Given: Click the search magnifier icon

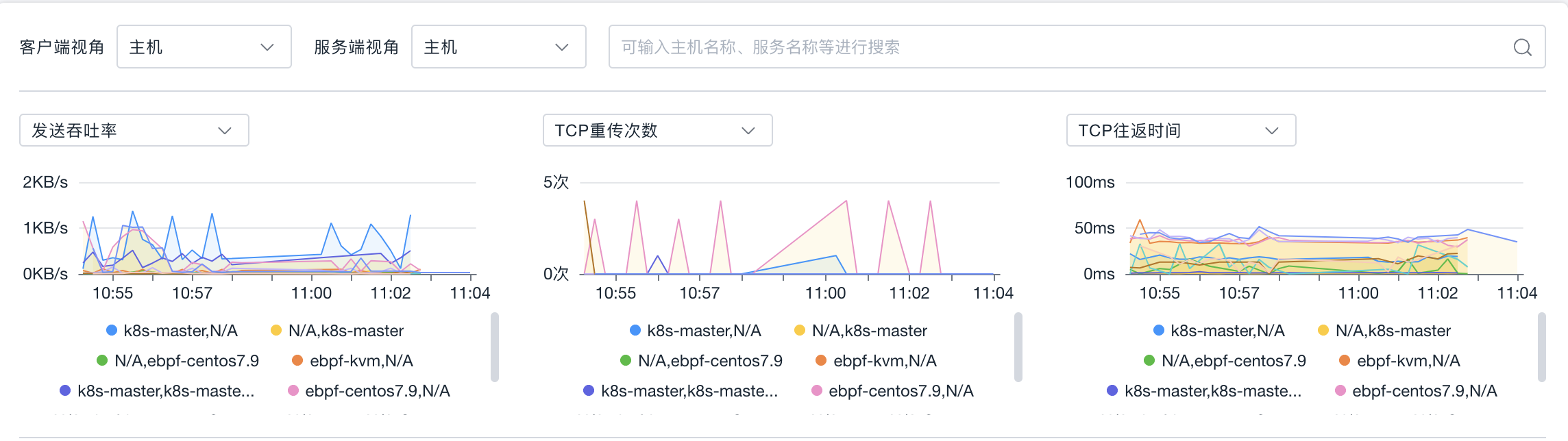Looking at the screenshot, I should click(1522, 47).
